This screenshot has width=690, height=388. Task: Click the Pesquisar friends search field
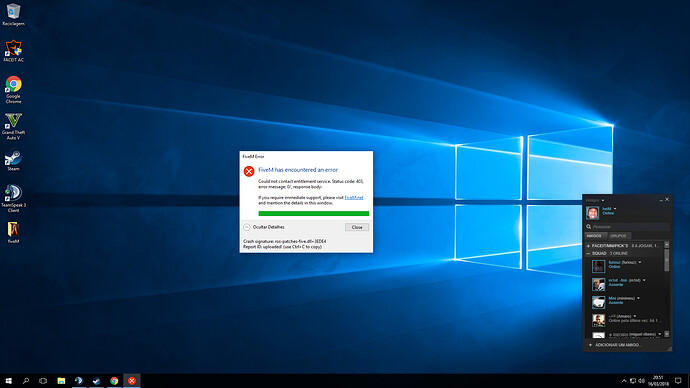[628, 227]
